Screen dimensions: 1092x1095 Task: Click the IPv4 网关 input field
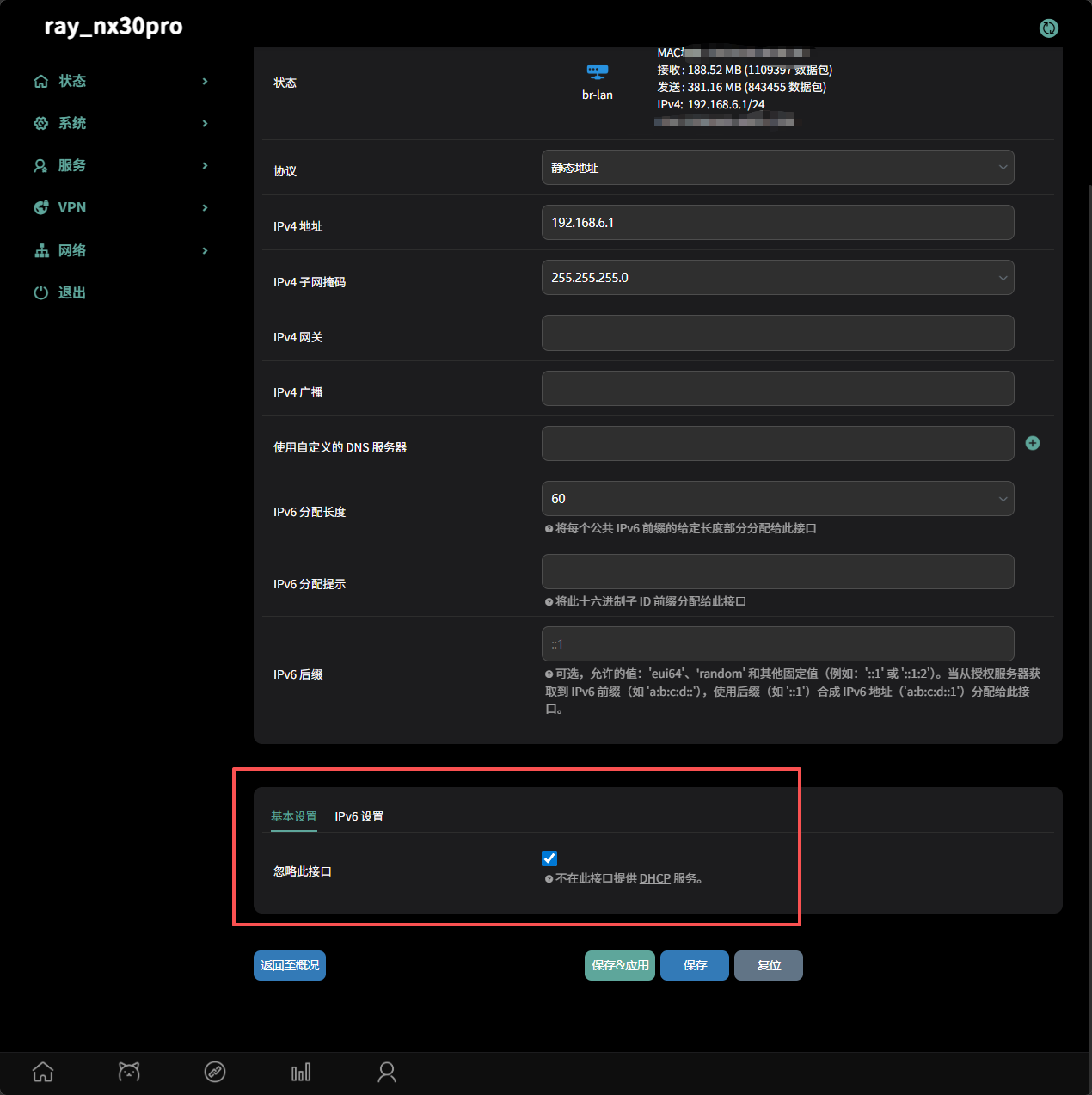coord(777,333)
